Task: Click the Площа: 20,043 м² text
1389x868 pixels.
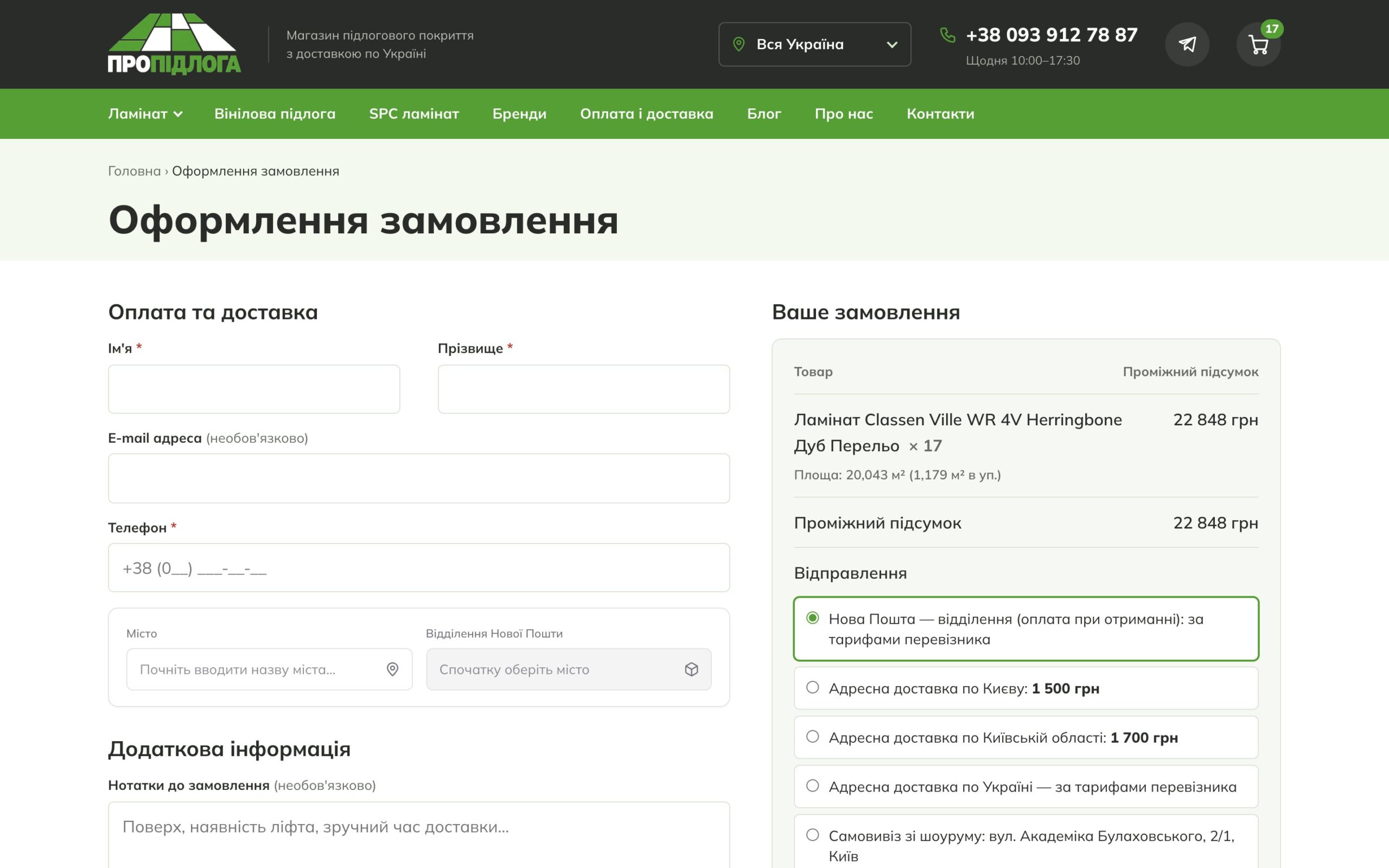Action: pos(897,475)
